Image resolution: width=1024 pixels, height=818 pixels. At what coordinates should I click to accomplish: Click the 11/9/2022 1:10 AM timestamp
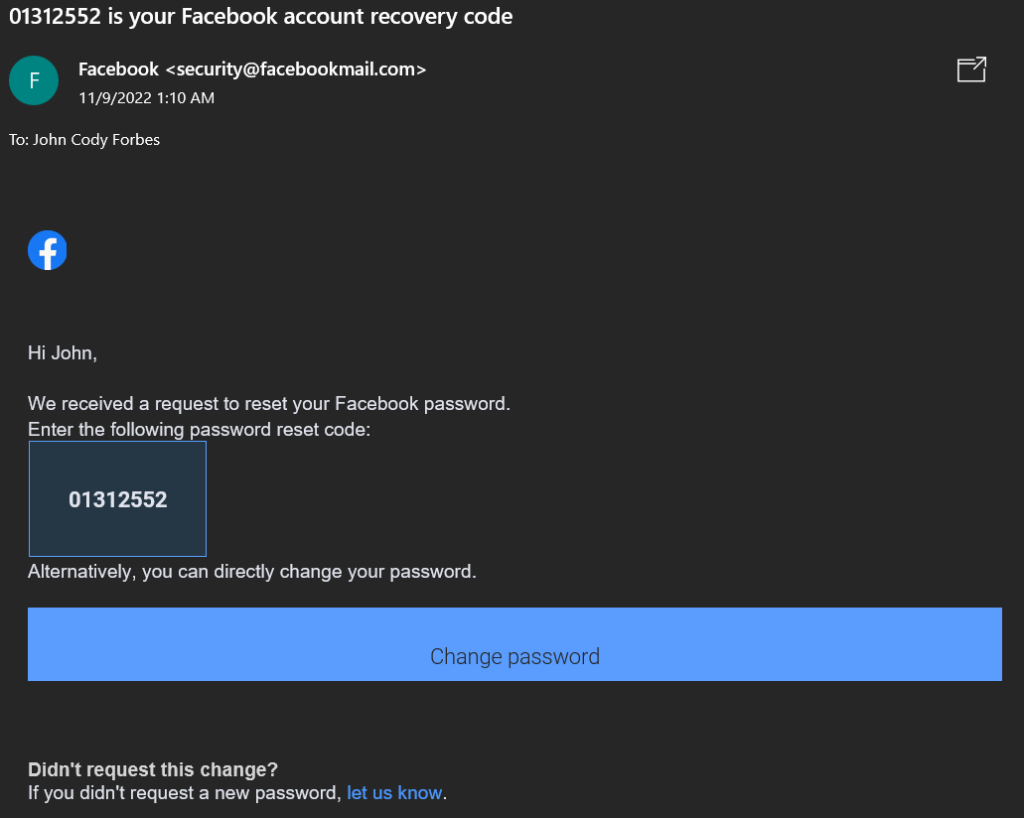pos(146,98)
